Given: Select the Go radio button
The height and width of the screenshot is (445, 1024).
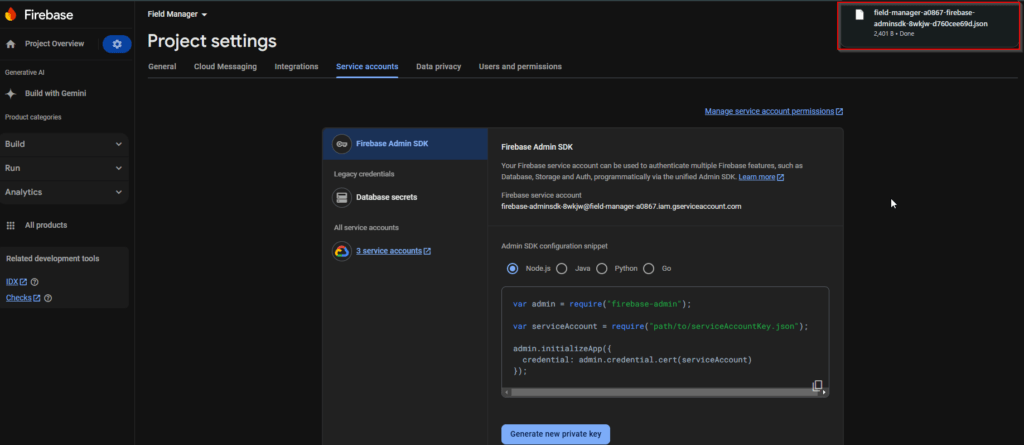Looking at the screenshot, I should point(648,269).
